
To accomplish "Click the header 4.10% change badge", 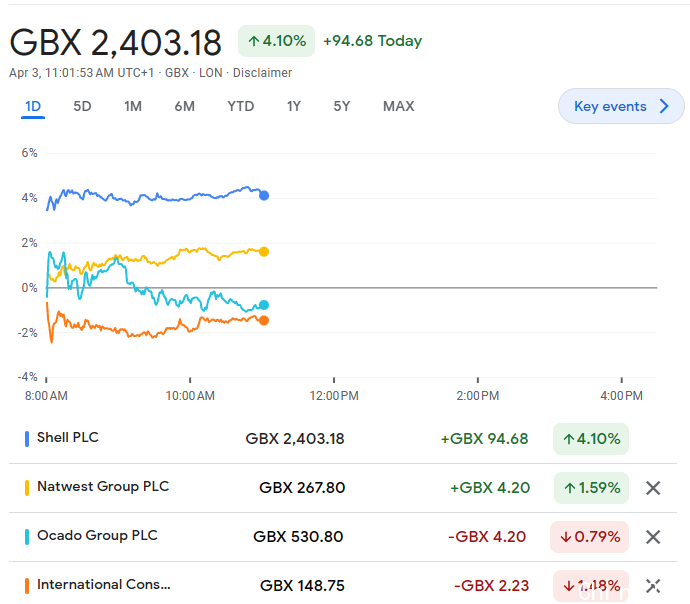I will click(x=276, y=41).
